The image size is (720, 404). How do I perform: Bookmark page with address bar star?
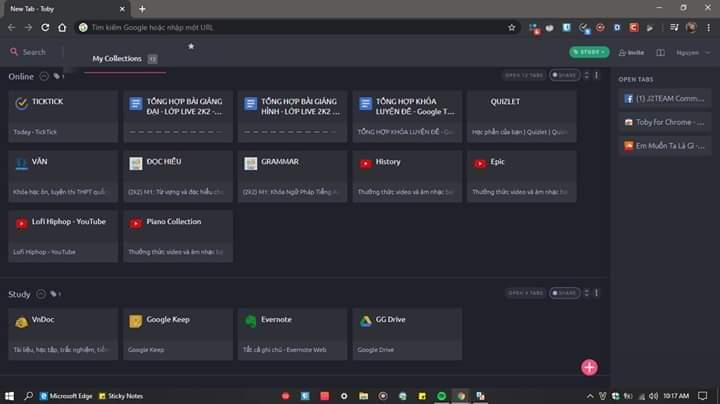coord(512,28)
